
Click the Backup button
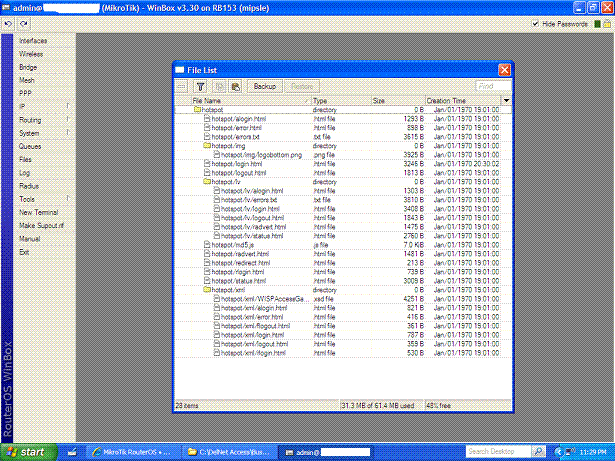(265, 86)
